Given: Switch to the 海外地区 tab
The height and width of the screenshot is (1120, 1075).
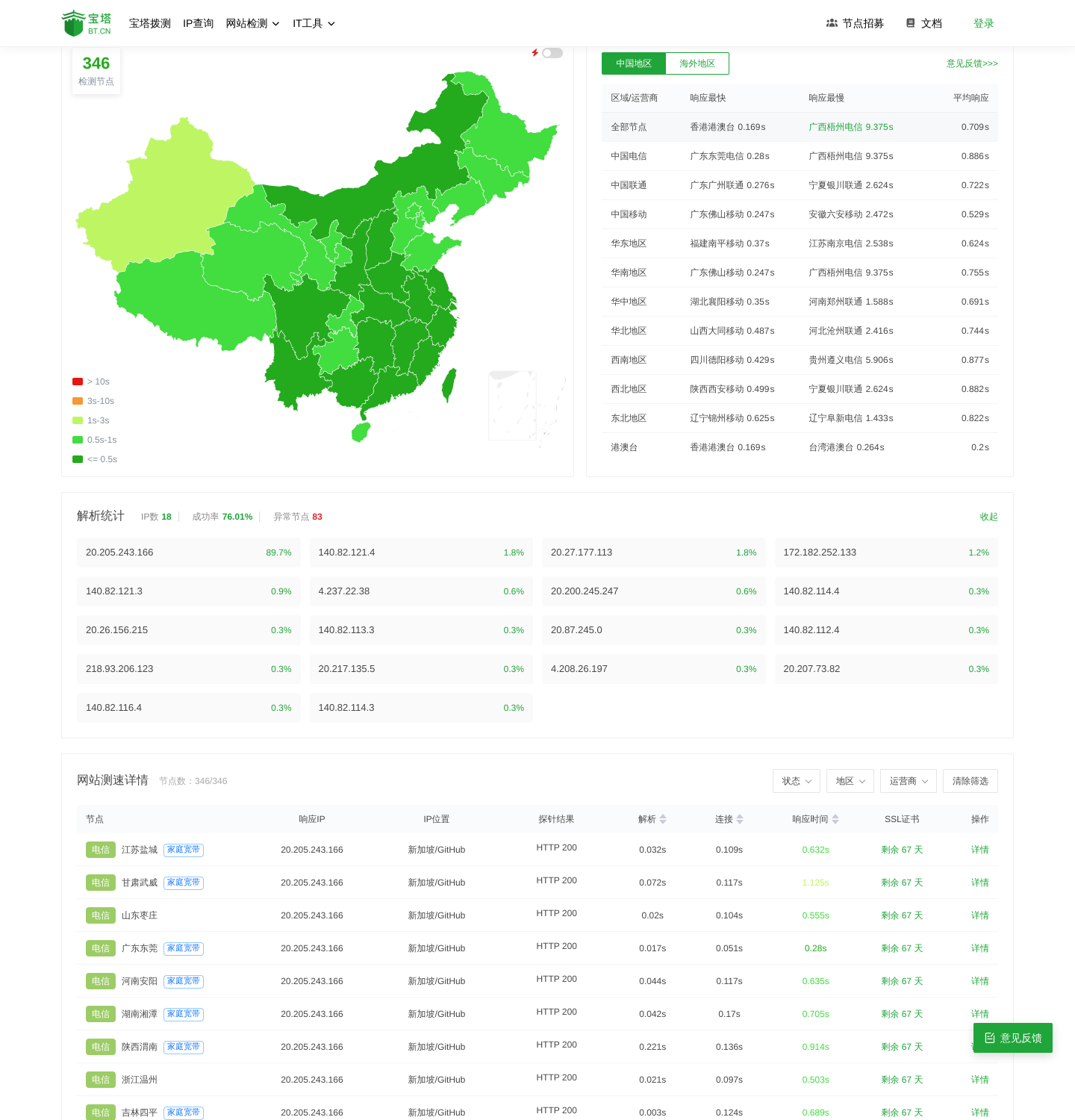Looking at the screenshot, I should 697,63.
